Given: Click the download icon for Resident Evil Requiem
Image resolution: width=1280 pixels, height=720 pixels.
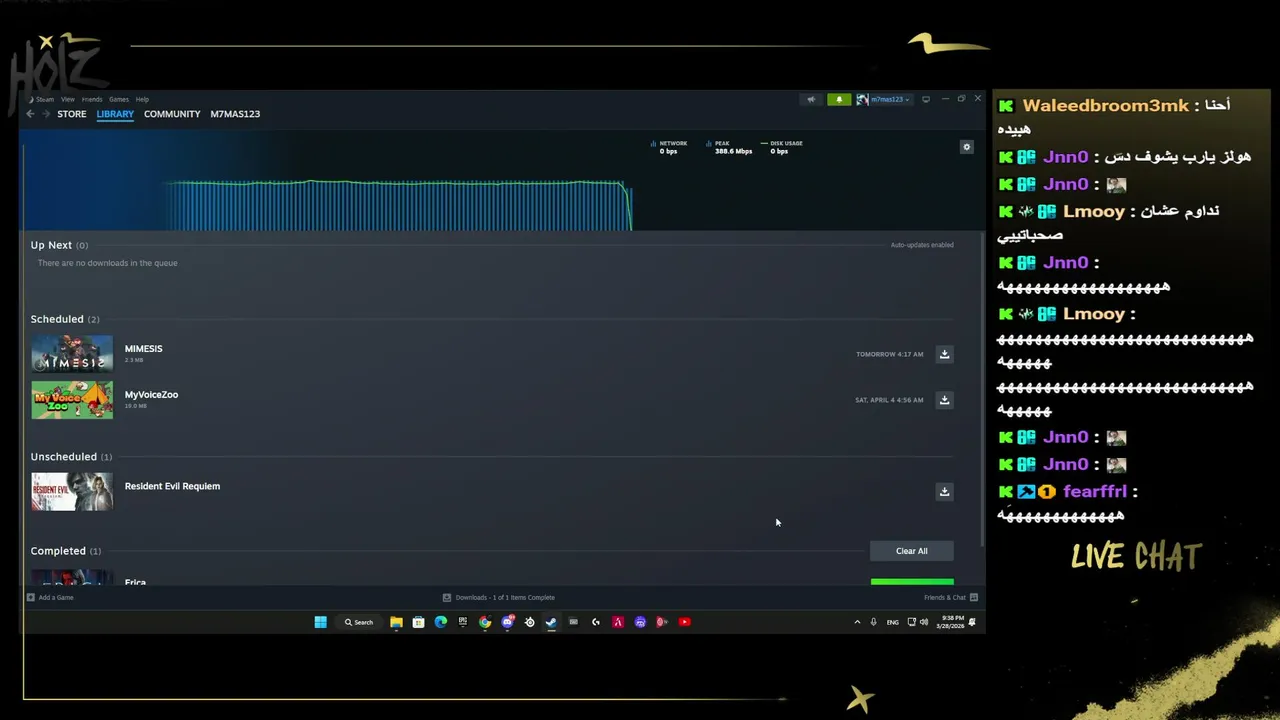Looking at the screenshot, I should click(x=944, y=491).
